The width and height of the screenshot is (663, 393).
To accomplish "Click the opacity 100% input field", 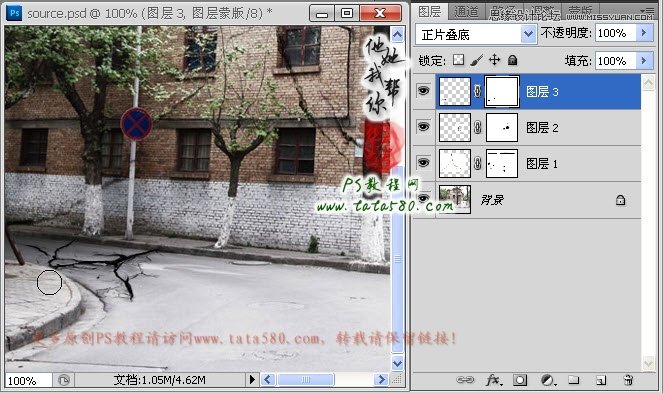I will [x=616, y=33].
